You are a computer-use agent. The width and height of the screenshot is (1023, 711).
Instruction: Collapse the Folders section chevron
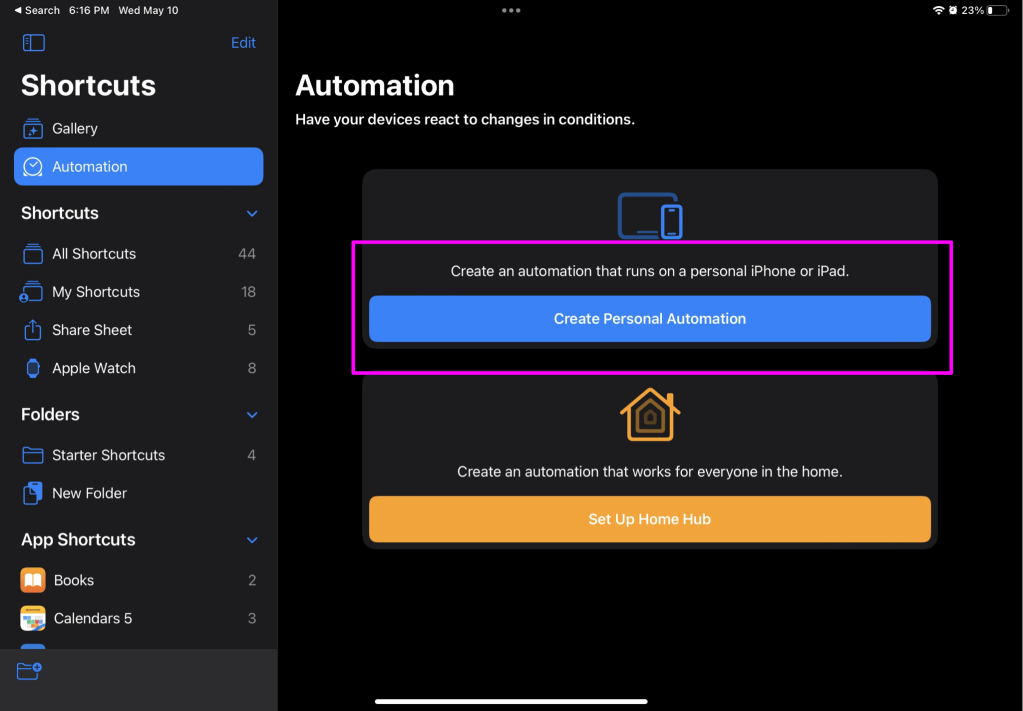252,415
